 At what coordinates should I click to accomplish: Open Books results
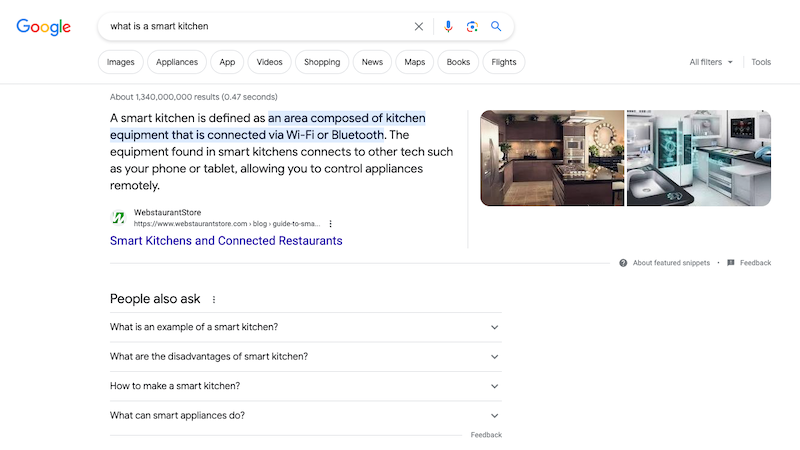458,62
